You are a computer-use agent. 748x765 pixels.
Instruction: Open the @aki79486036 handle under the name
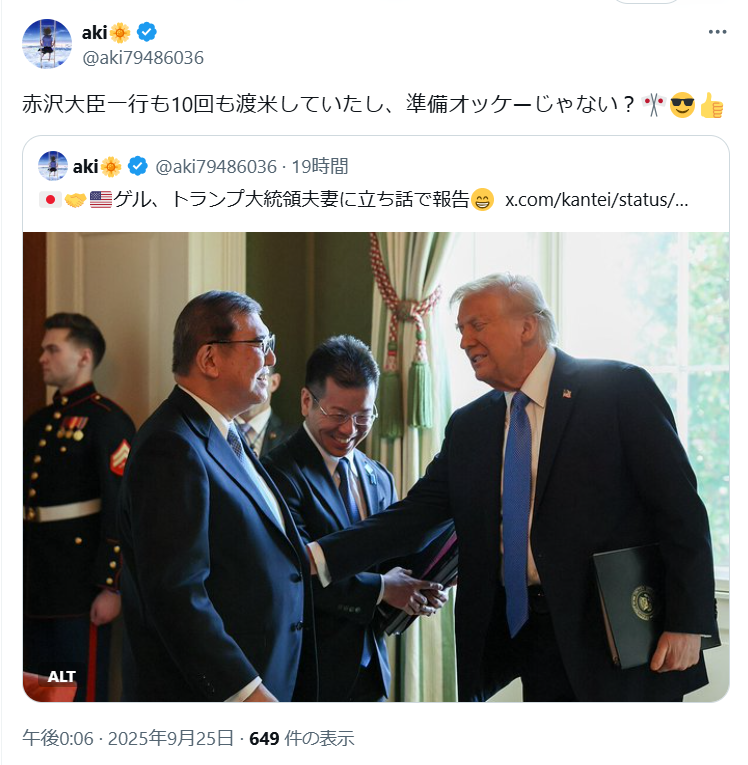point(143,58)
